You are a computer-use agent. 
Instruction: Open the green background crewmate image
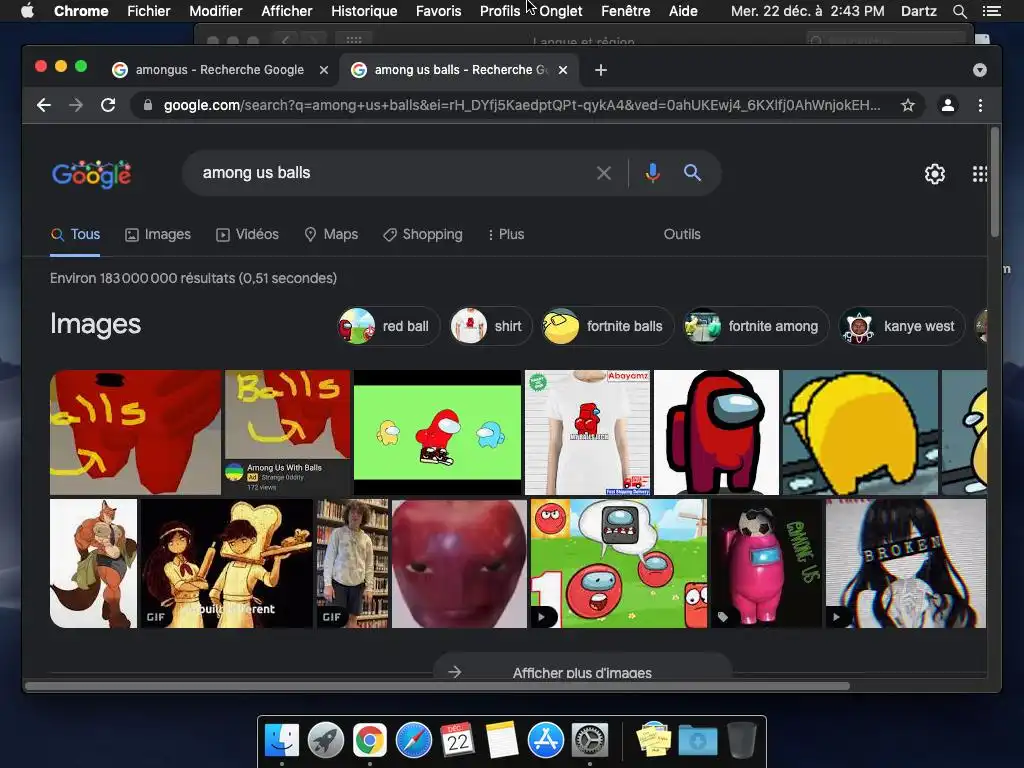[438, 432]
